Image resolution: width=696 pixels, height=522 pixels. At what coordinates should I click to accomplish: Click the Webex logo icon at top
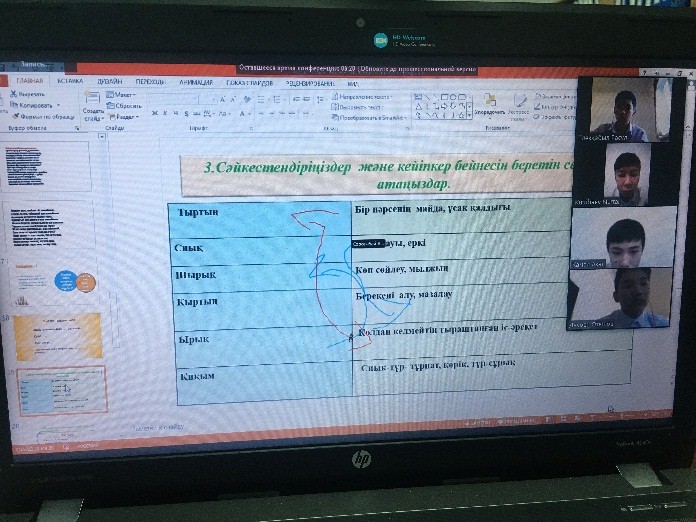[380, 40]
